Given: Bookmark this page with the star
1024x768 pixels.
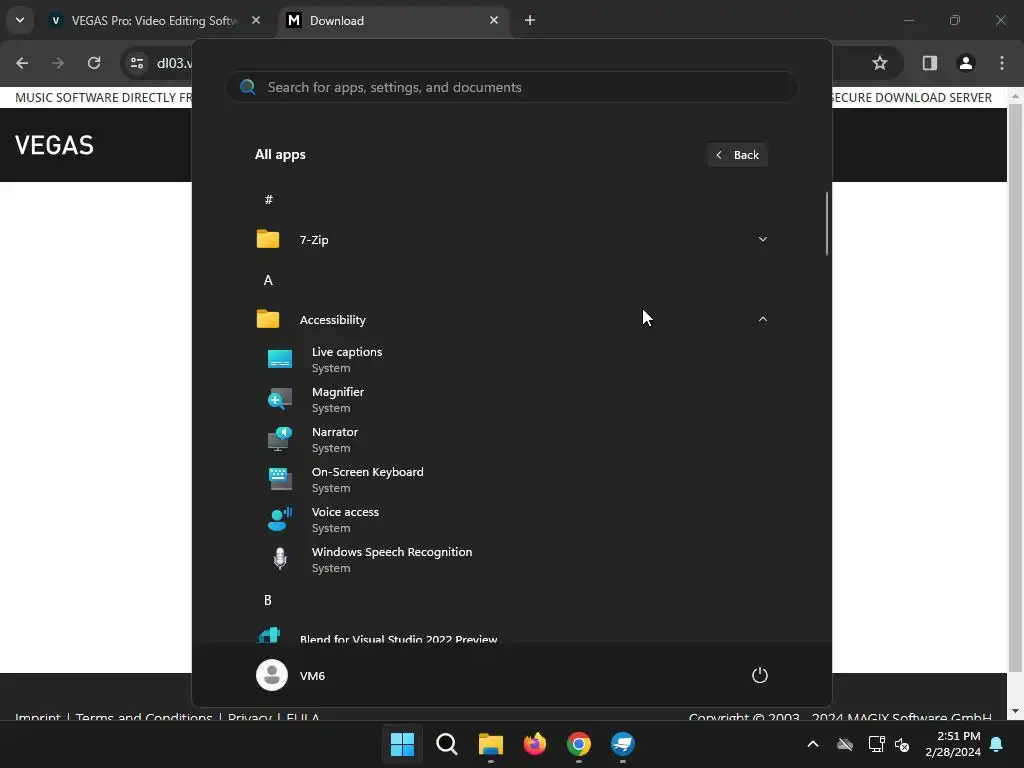Looking at the screenshot, I should point(880,63).
